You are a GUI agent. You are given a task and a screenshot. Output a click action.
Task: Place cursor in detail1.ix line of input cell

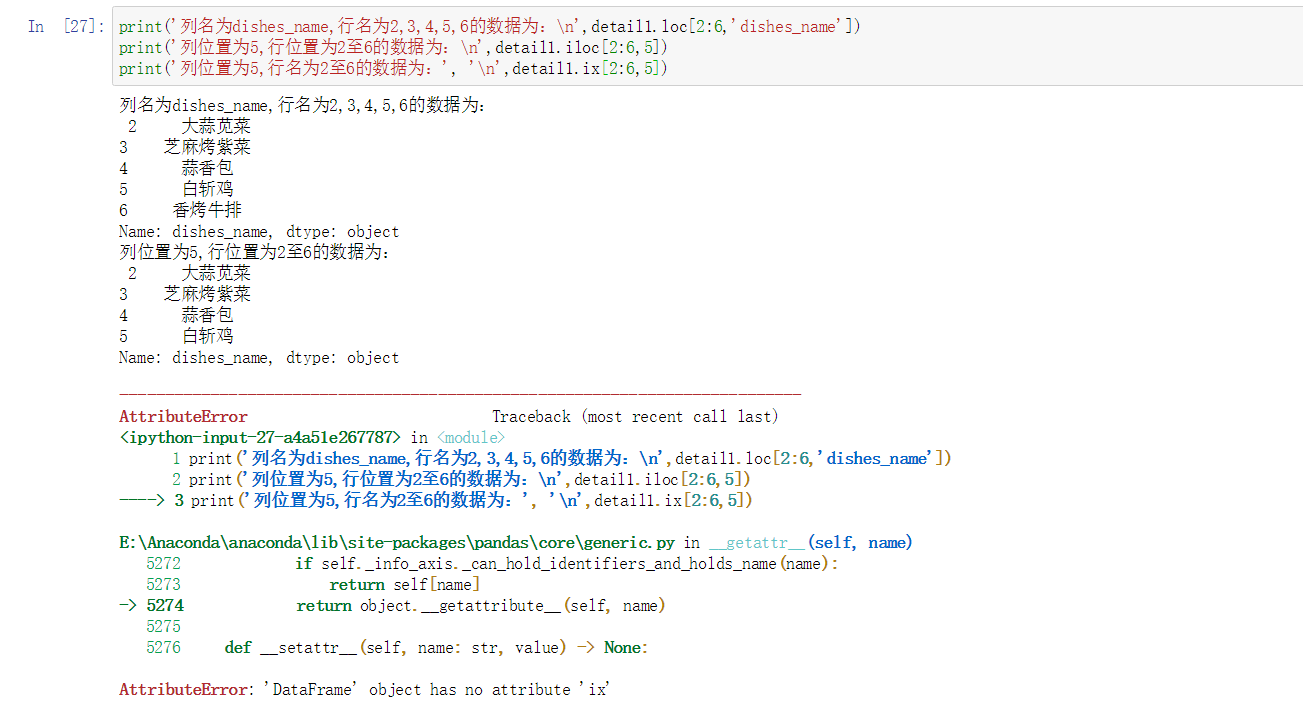tap(394, 69)
